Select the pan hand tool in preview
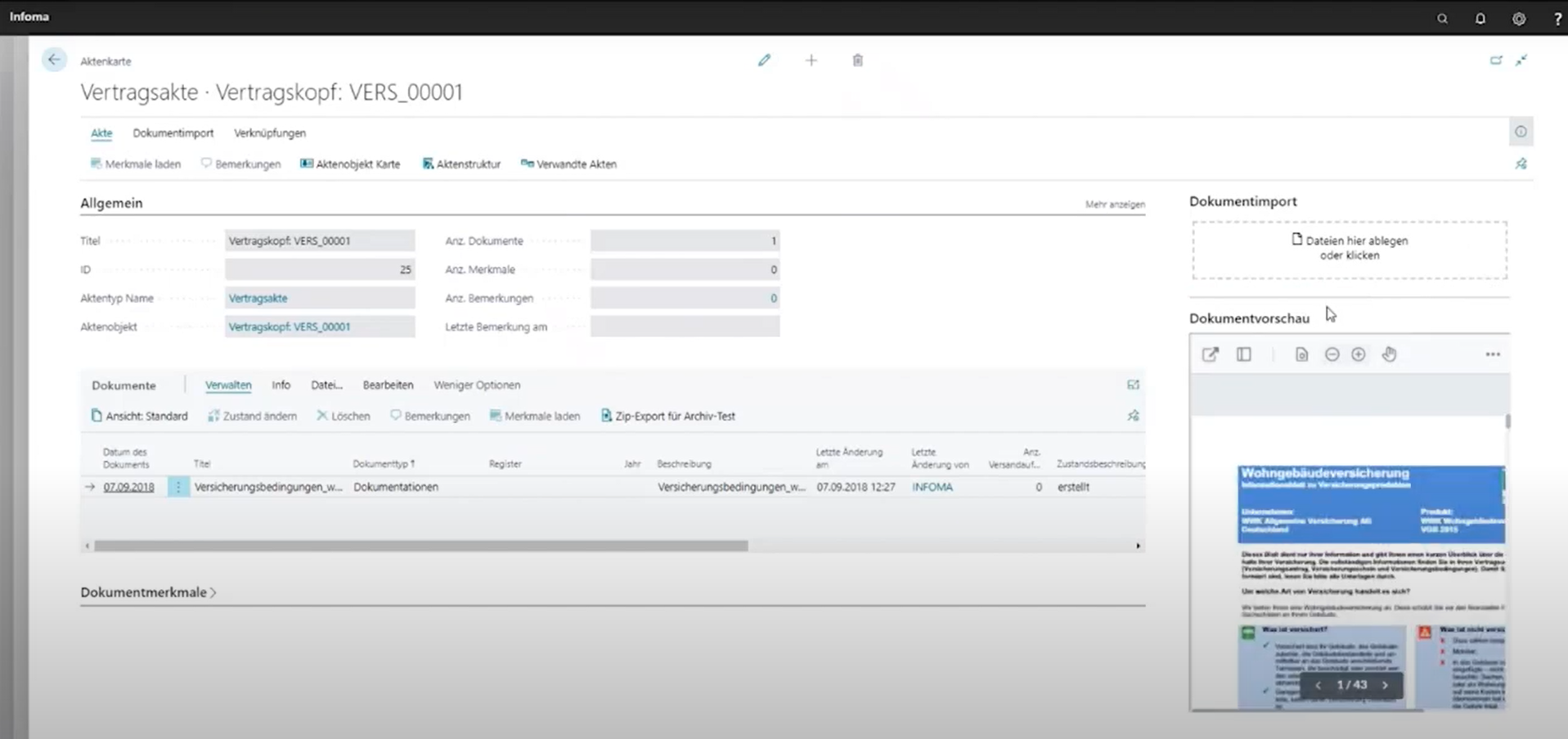The width and height of the screenshot is (1568, 739). point(1389,354)
